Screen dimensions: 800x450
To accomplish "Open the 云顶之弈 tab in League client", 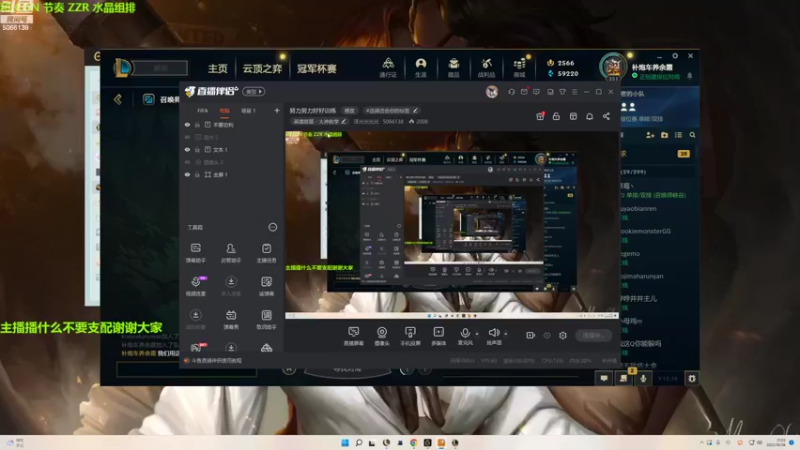I will [262, 68].
